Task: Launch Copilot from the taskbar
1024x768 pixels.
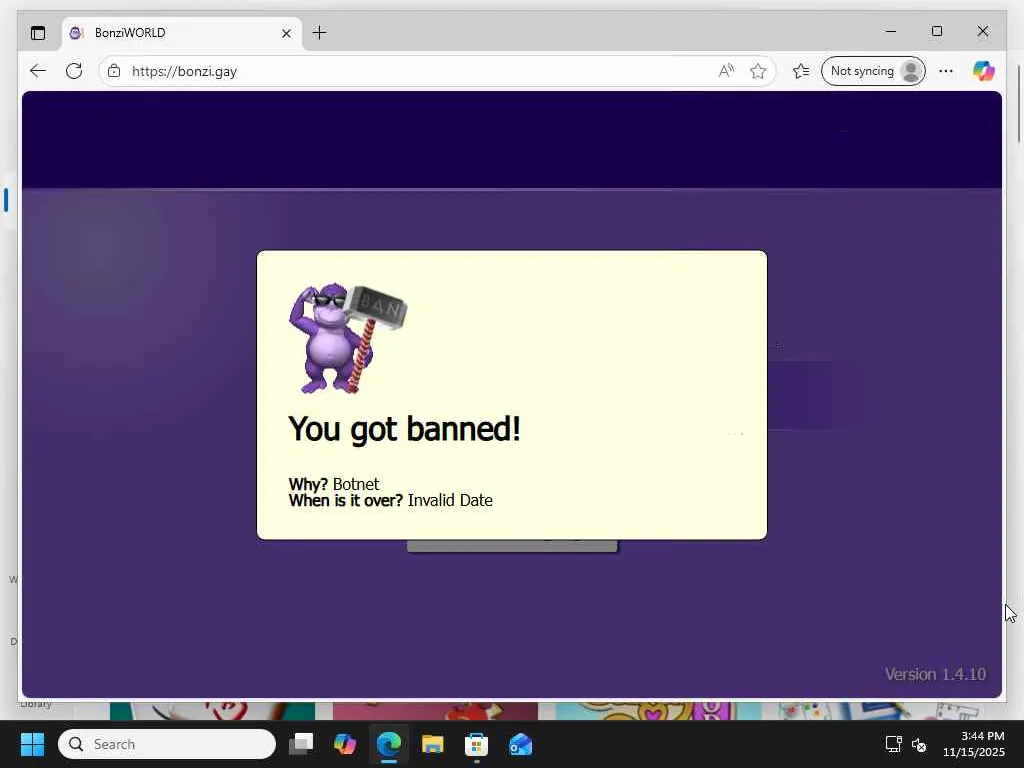Action: click(345, 744)
